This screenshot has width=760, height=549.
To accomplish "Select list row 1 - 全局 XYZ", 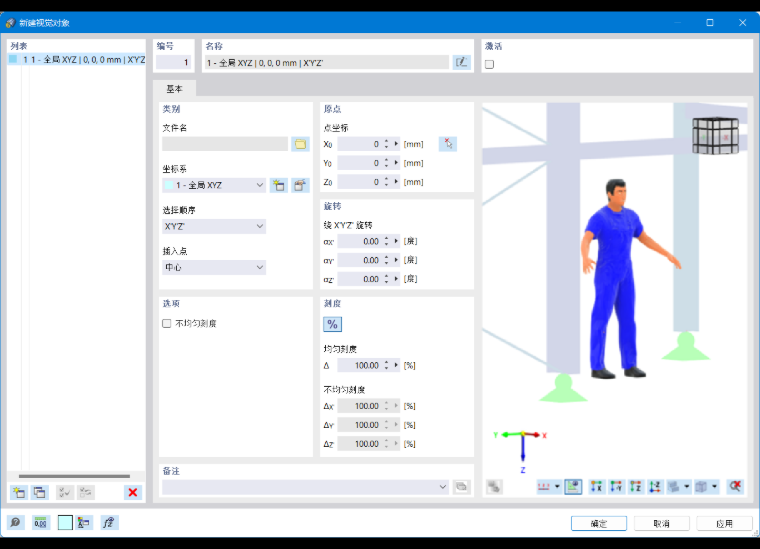I will (x=77, y=59).
